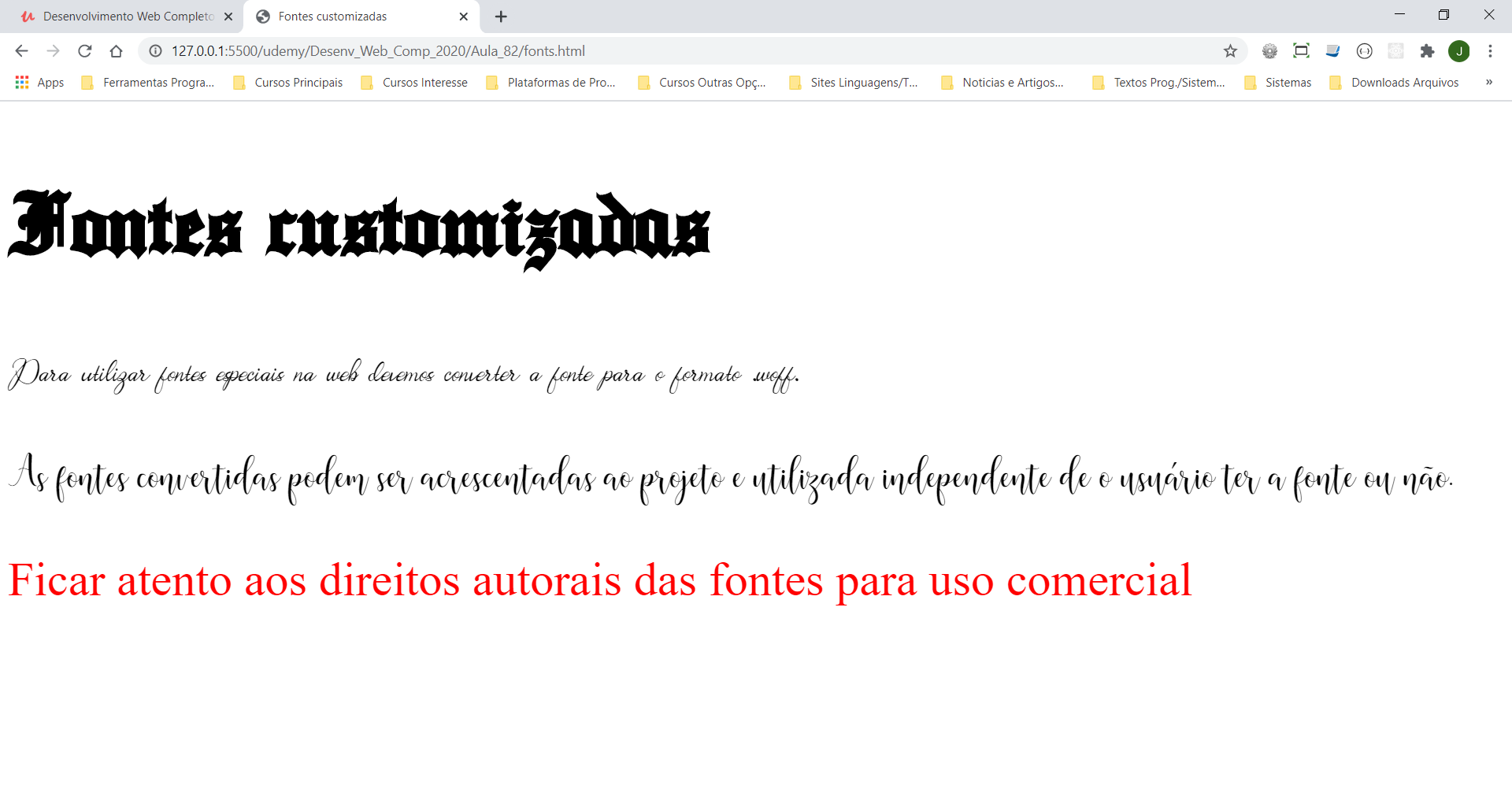Open the Extensions puzzle menu

pyautogui.click(x=1427, y=51)
